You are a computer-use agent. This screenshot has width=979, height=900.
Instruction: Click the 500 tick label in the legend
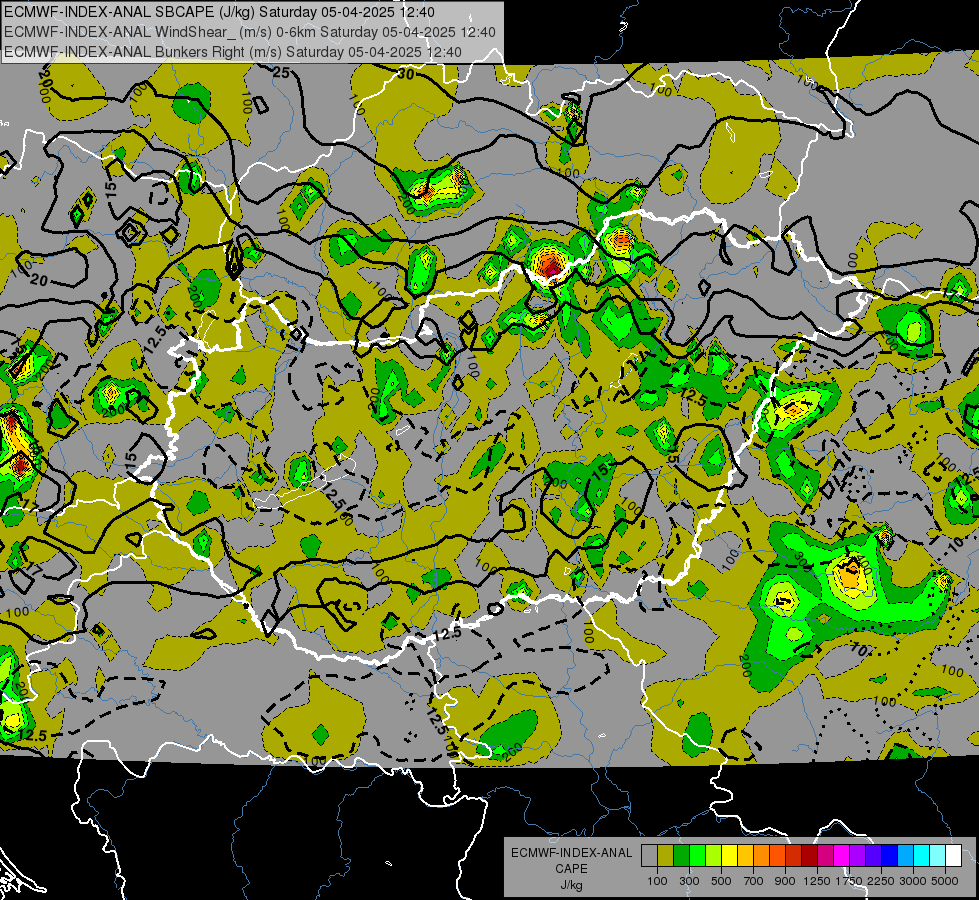pos(721,881)
